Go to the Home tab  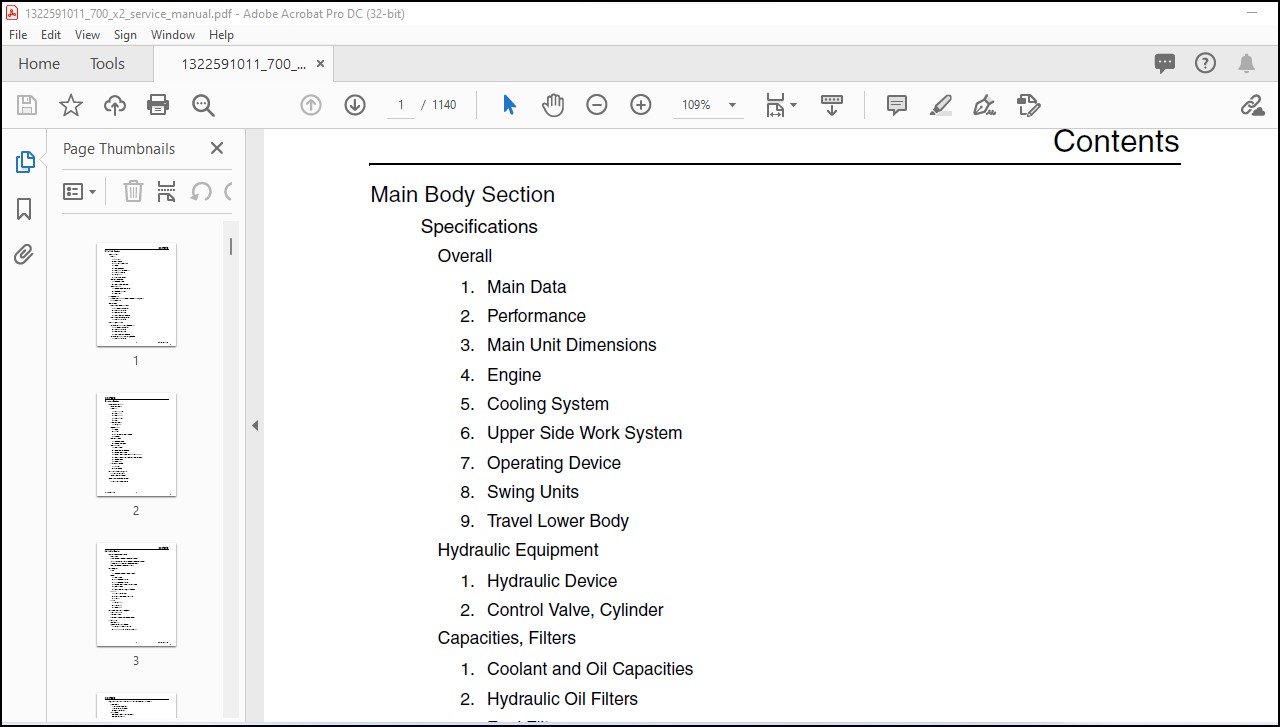[39, 63]
